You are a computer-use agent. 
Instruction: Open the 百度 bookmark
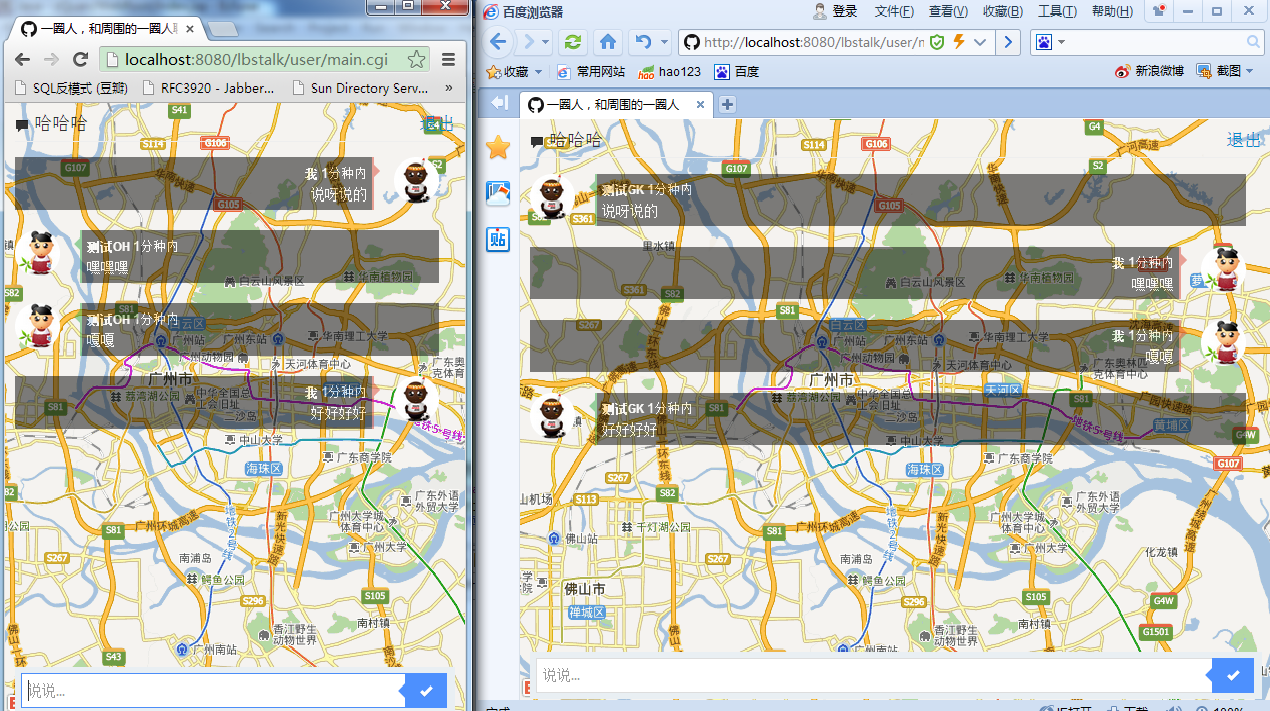coord(736,72)
